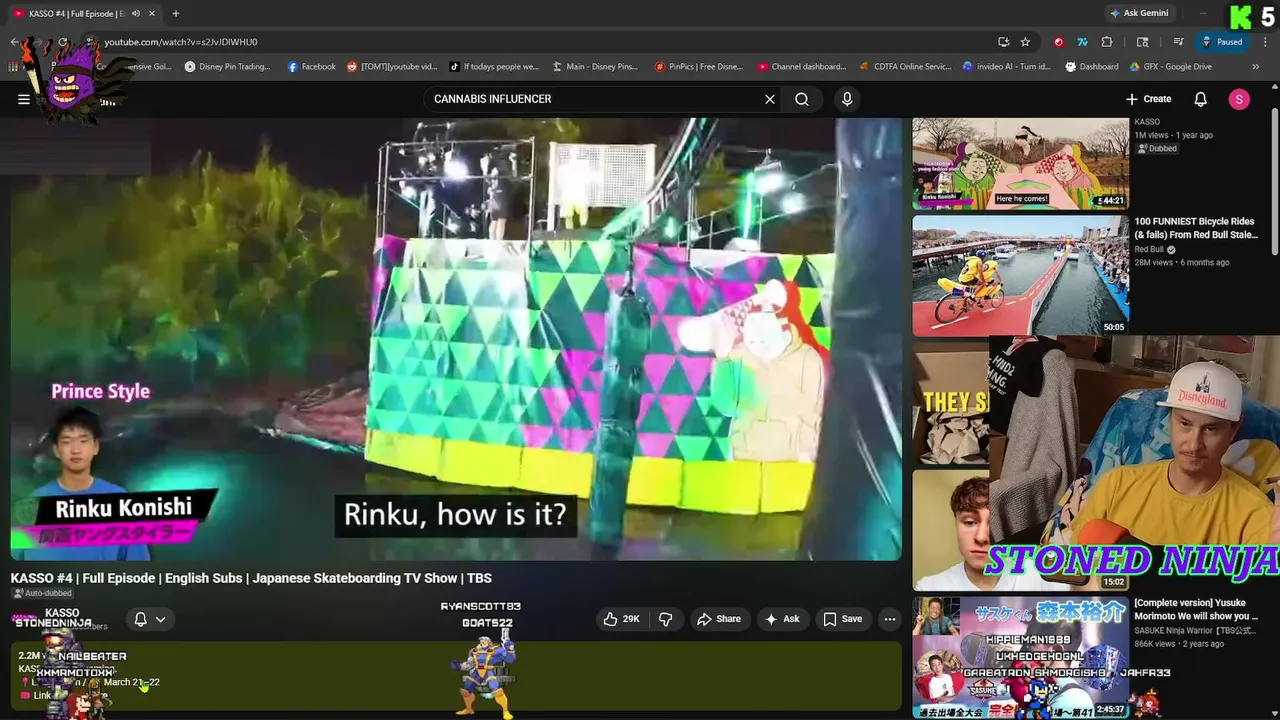Open the '[Complete version] Yusuke Morimoto' title
The height and width of the screenshot is (720, 1280).
[1196, 610]
